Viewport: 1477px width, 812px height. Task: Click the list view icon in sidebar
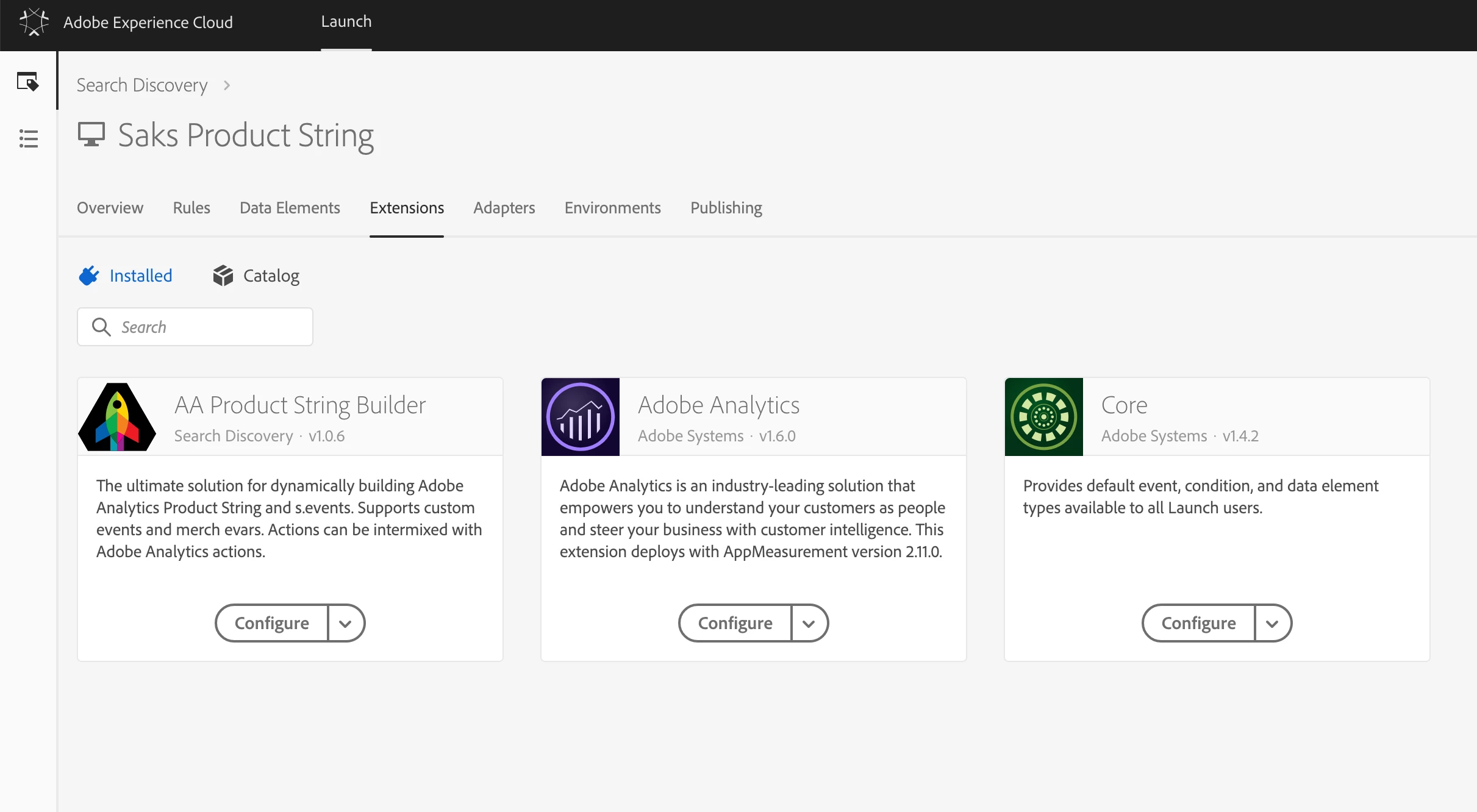28,138
